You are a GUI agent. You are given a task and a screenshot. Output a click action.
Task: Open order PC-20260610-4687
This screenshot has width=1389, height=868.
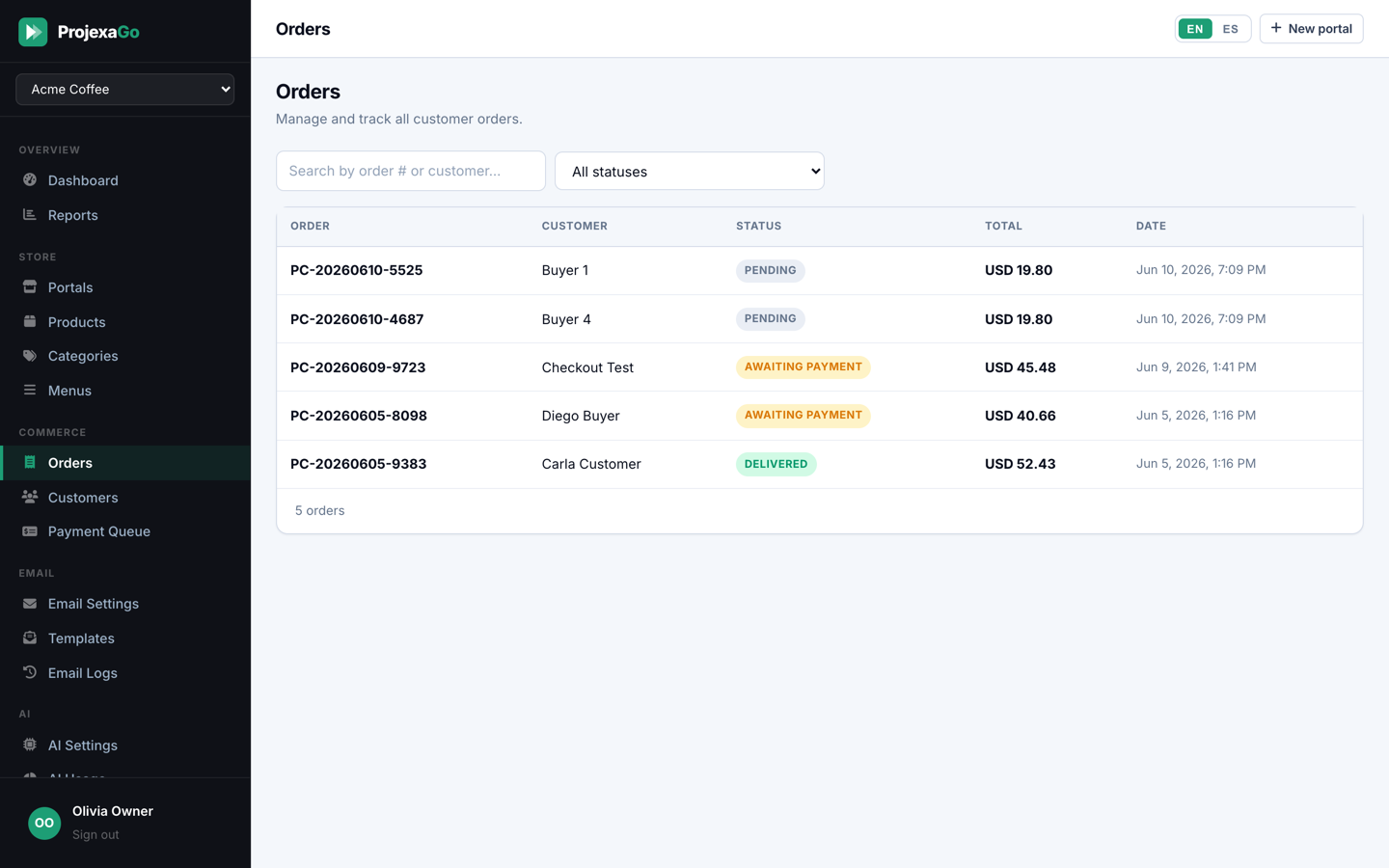[x=357, y=319]
